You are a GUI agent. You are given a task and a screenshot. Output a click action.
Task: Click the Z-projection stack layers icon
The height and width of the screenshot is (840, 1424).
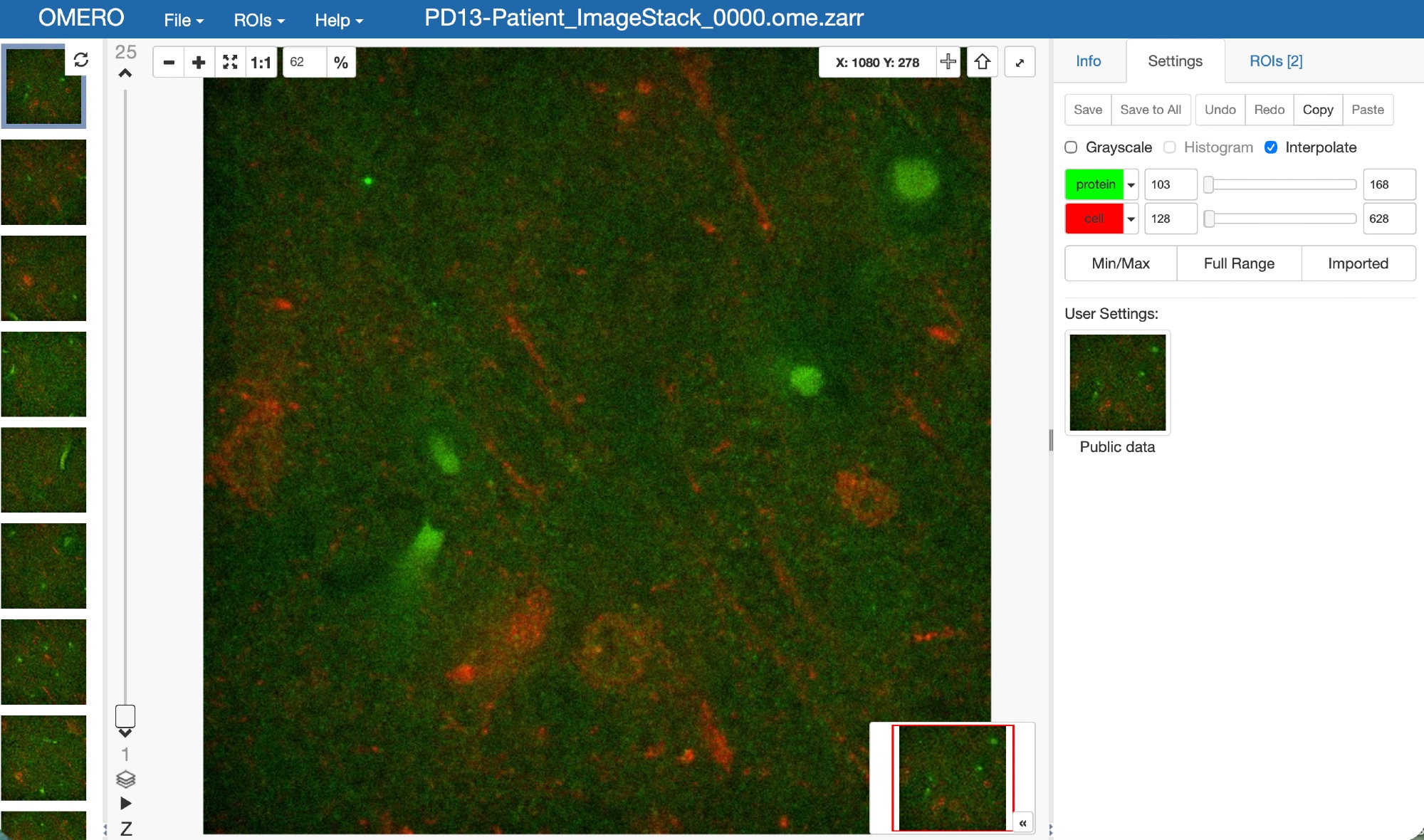coord(125,779)
